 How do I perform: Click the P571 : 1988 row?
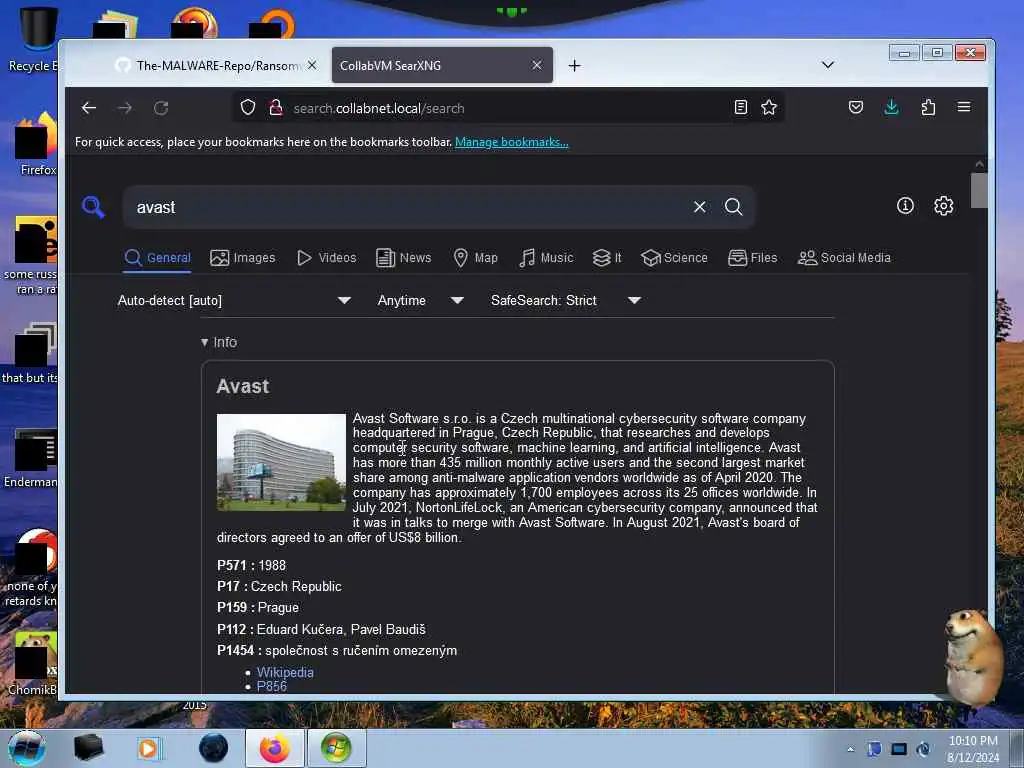click(x=251, y=566)
